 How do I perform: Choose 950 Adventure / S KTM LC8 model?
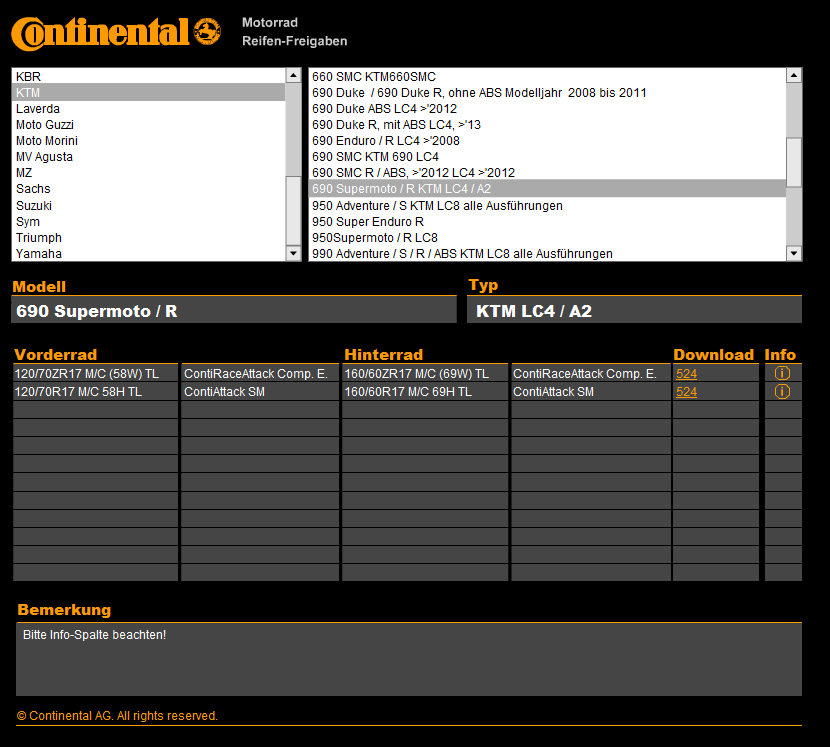(x=547, y=205)
